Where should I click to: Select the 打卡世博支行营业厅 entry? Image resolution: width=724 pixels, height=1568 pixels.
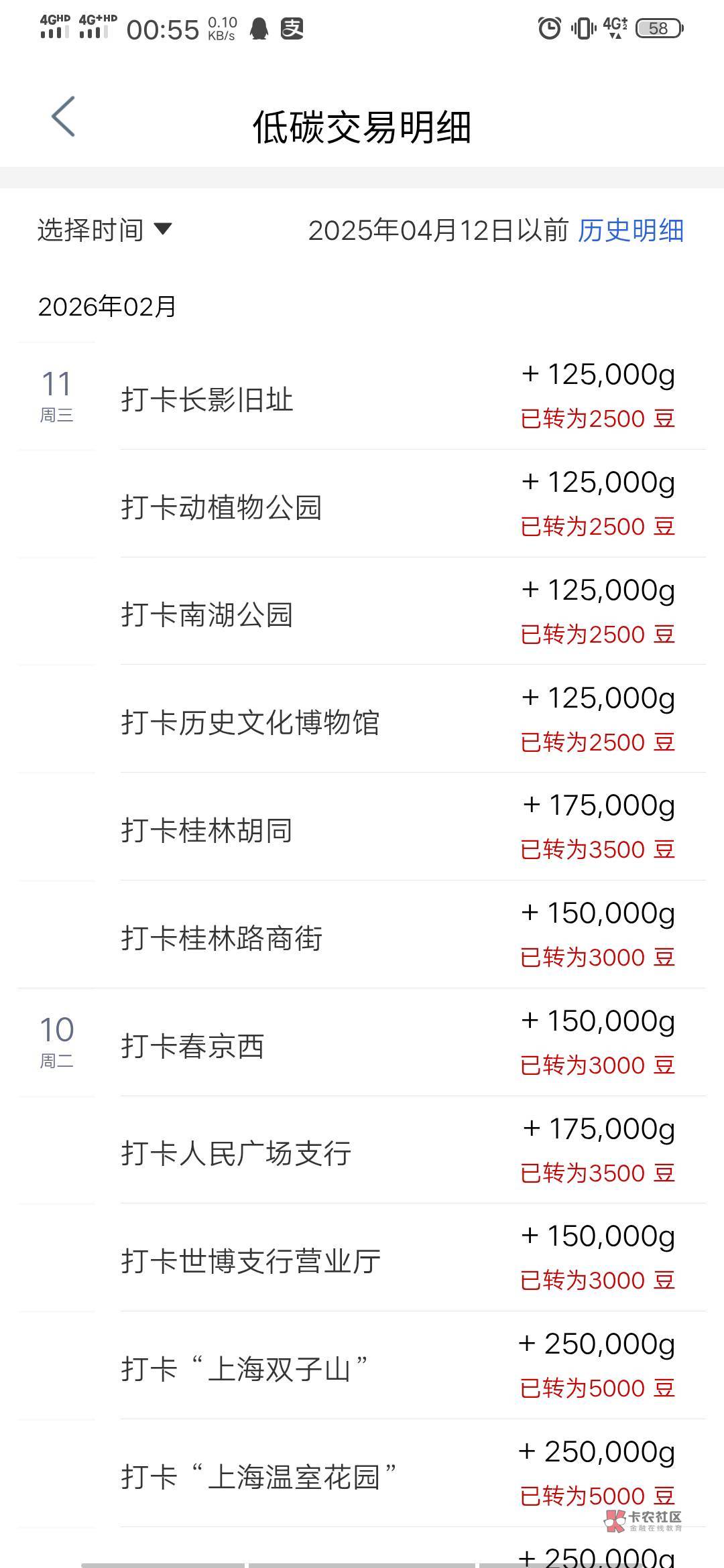251,1261
